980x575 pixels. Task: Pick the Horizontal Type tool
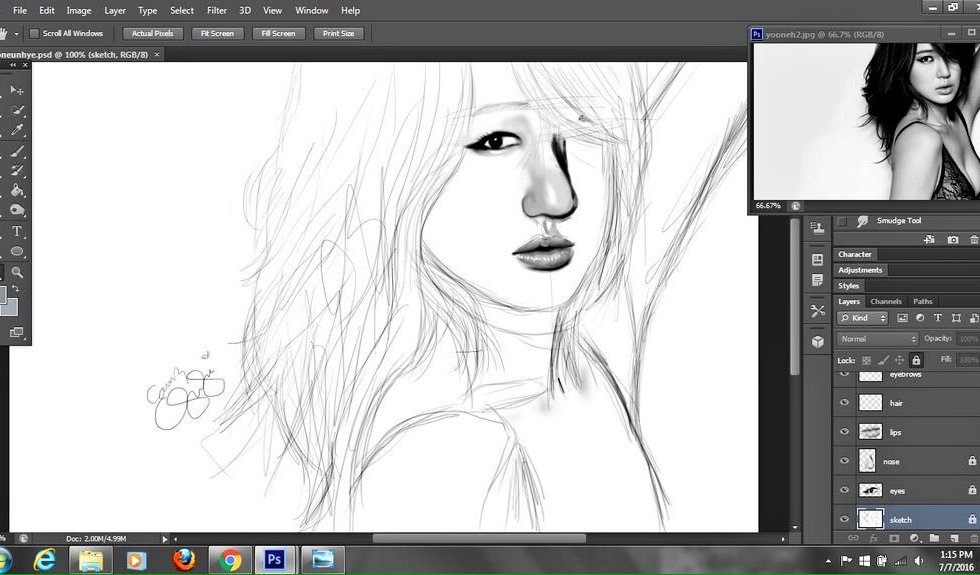pos(16,231)
